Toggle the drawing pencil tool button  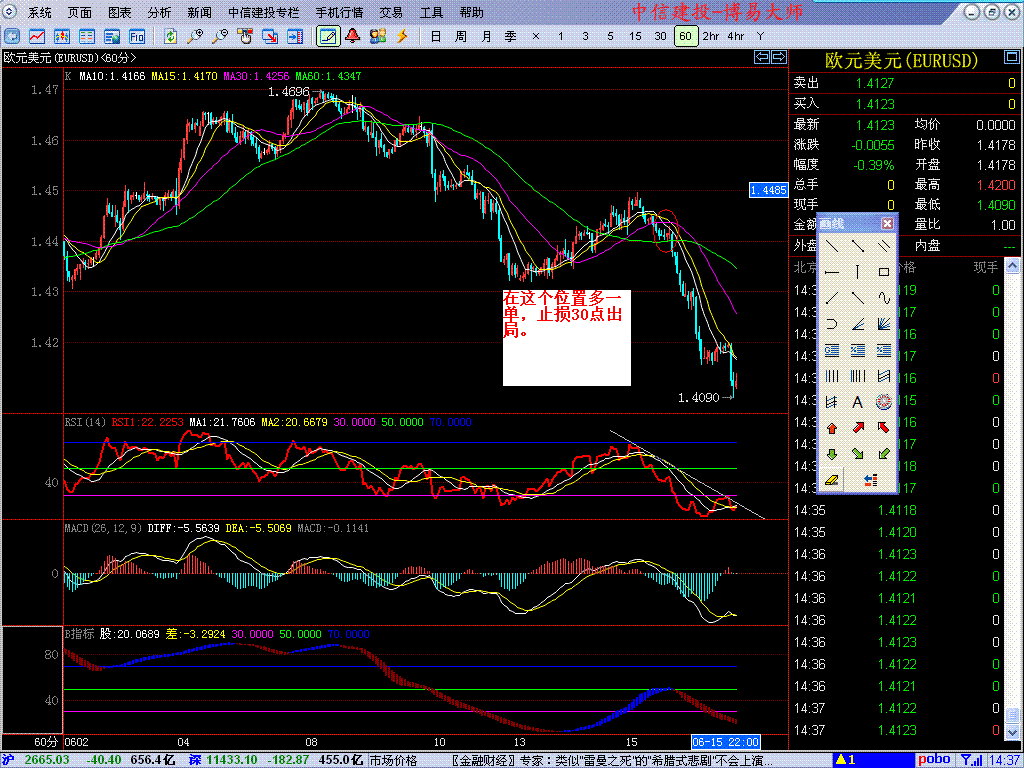328,37
